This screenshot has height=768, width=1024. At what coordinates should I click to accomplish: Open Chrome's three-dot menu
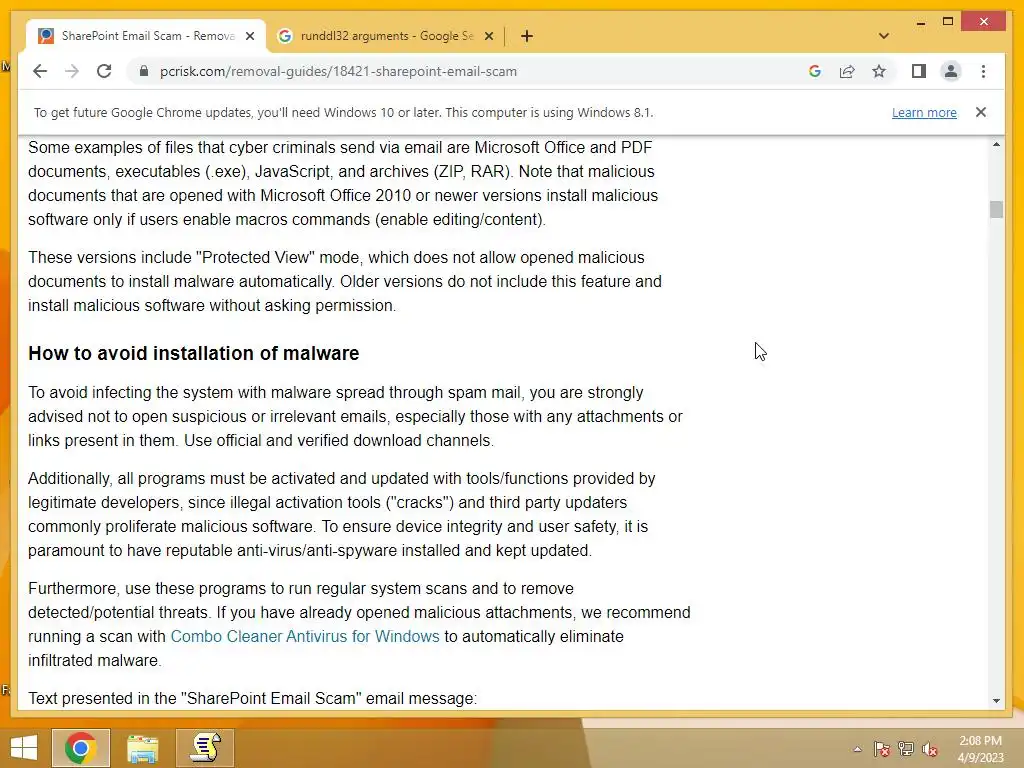click(984, 71)
